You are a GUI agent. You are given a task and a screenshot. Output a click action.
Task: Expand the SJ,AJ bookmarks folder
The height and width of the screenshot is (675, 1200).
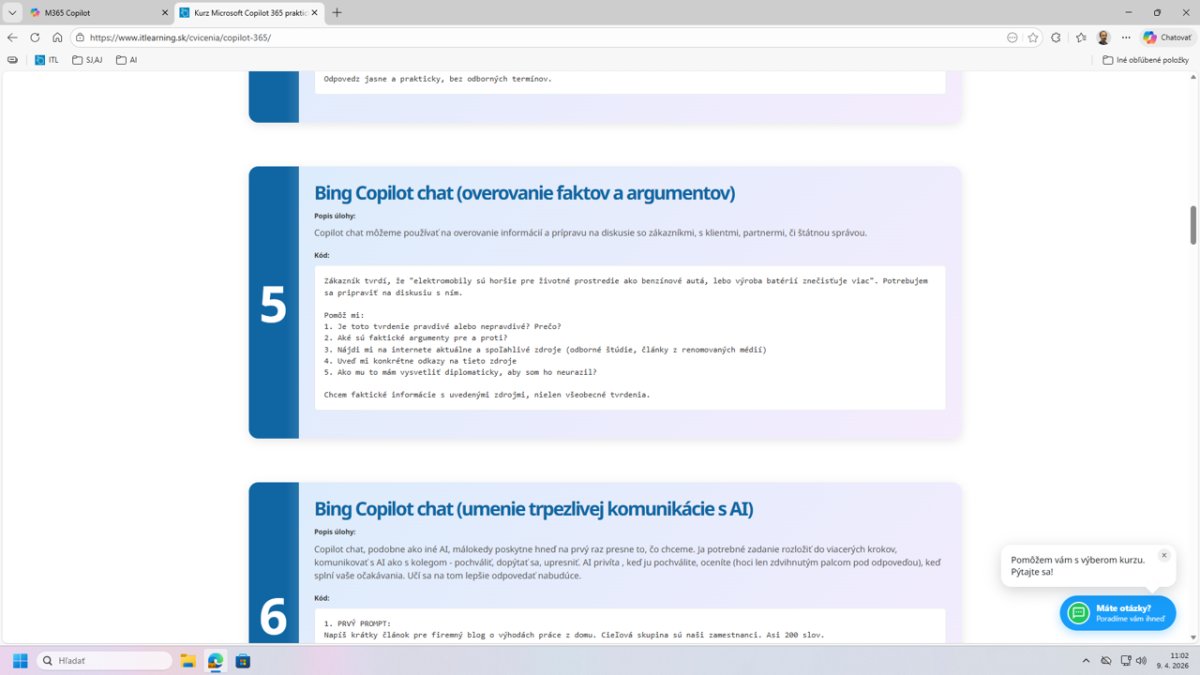tap(88, 60)
